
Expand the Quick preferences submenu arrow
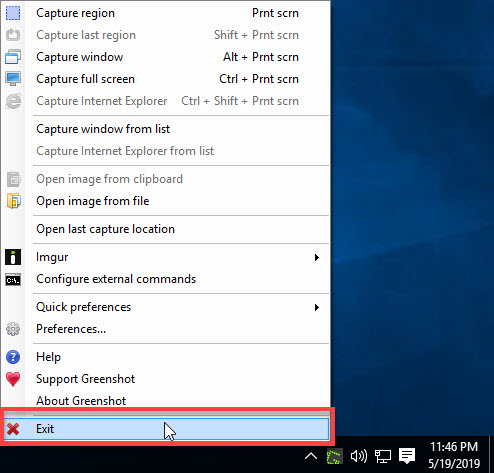point(317,307)
